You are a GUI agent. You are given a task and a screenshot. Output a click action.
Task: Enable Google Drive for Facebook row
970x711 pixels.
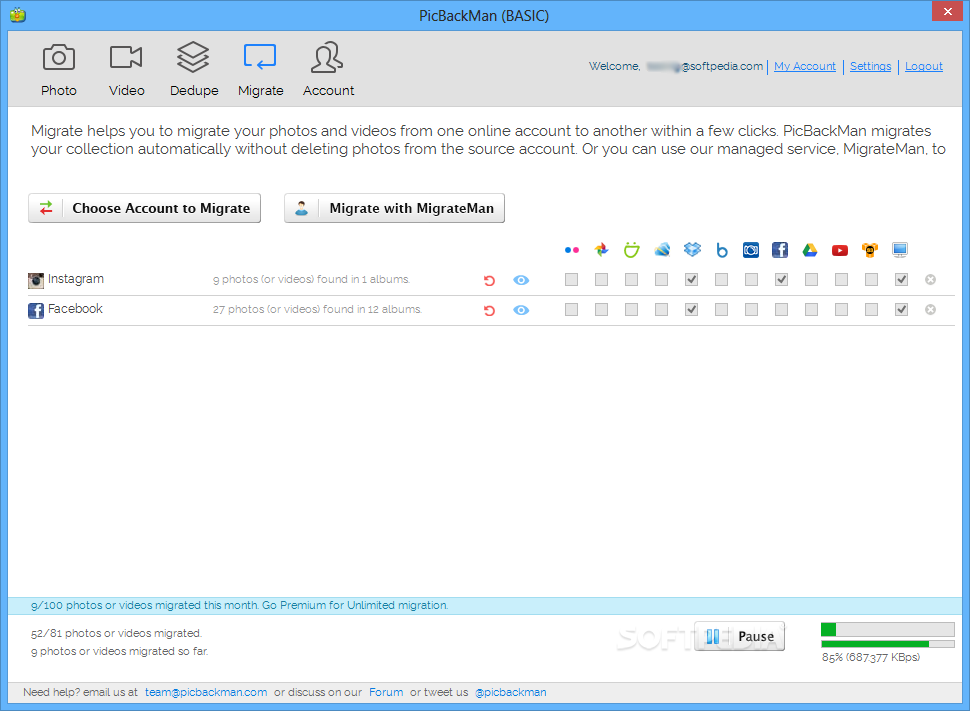pos(812,309)
